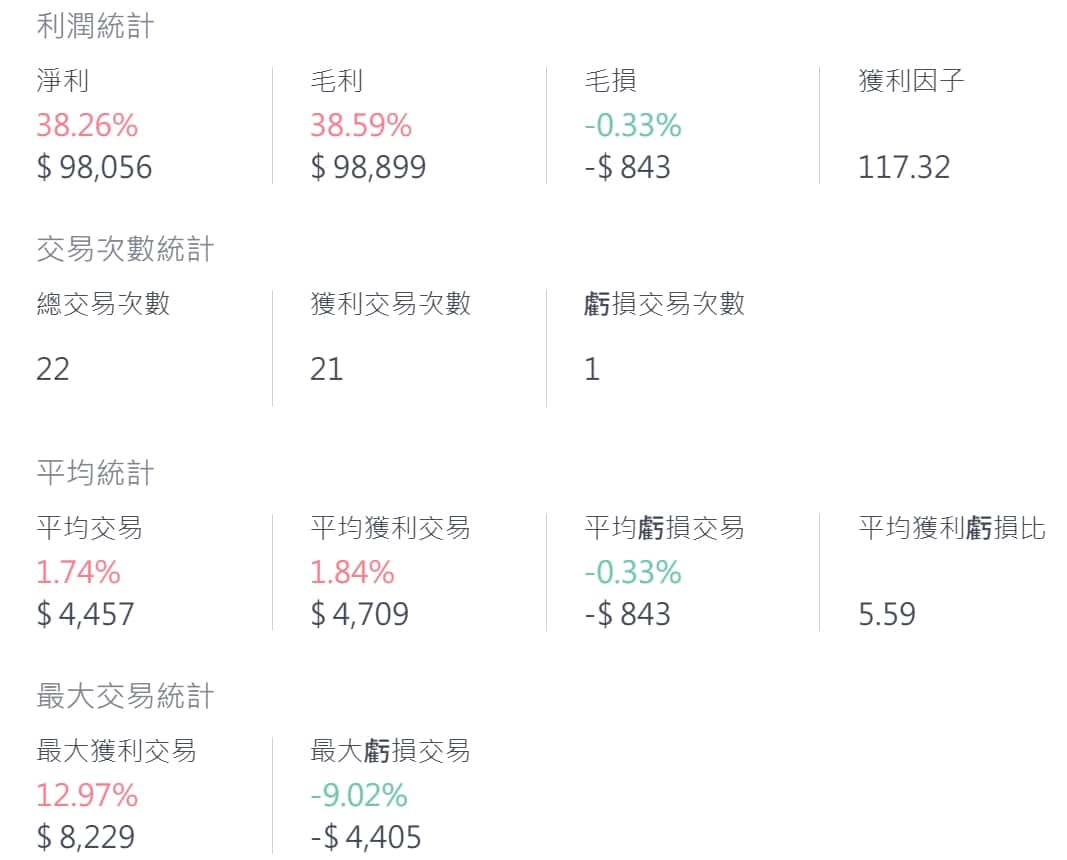The width and height of the screenshot is (1067, 860).
Task: Click the 最大虧損交易 amount -$ 4,405
Action: pyautogui.click(x=366, y=836)
